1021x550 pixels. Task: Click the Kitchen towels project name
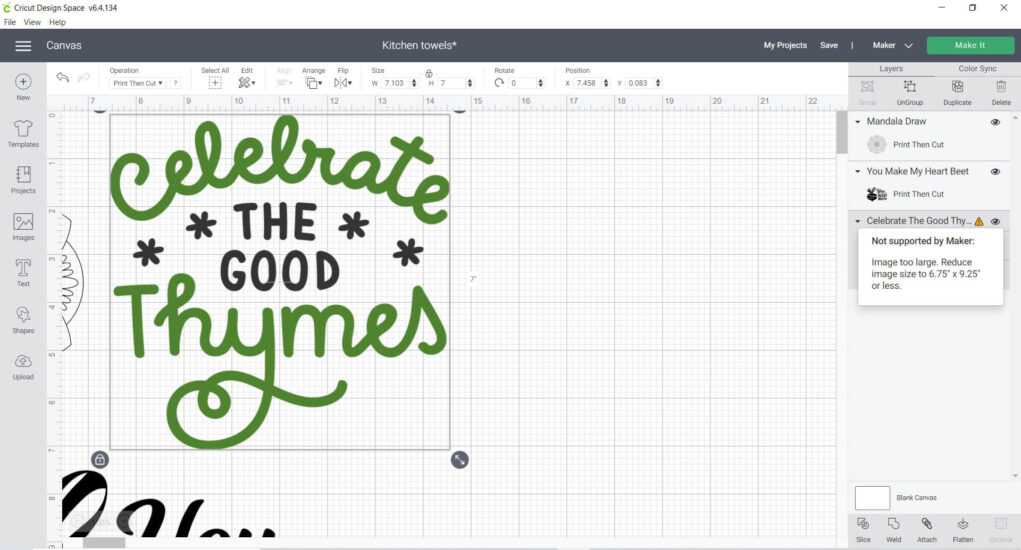419,46
